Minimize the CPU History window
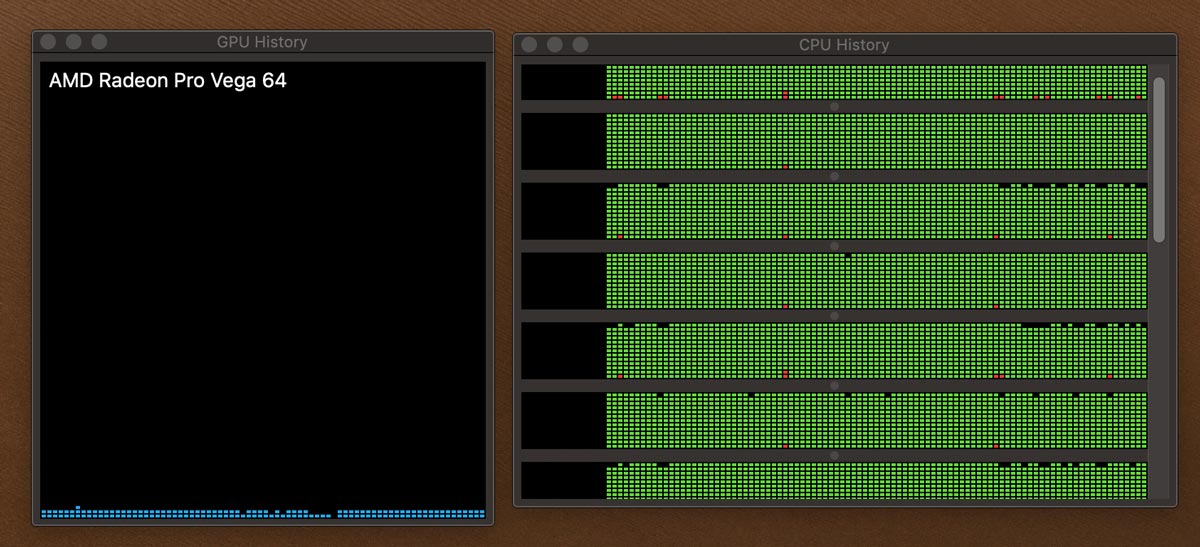 pyautogui.click(x=555, y=45)
